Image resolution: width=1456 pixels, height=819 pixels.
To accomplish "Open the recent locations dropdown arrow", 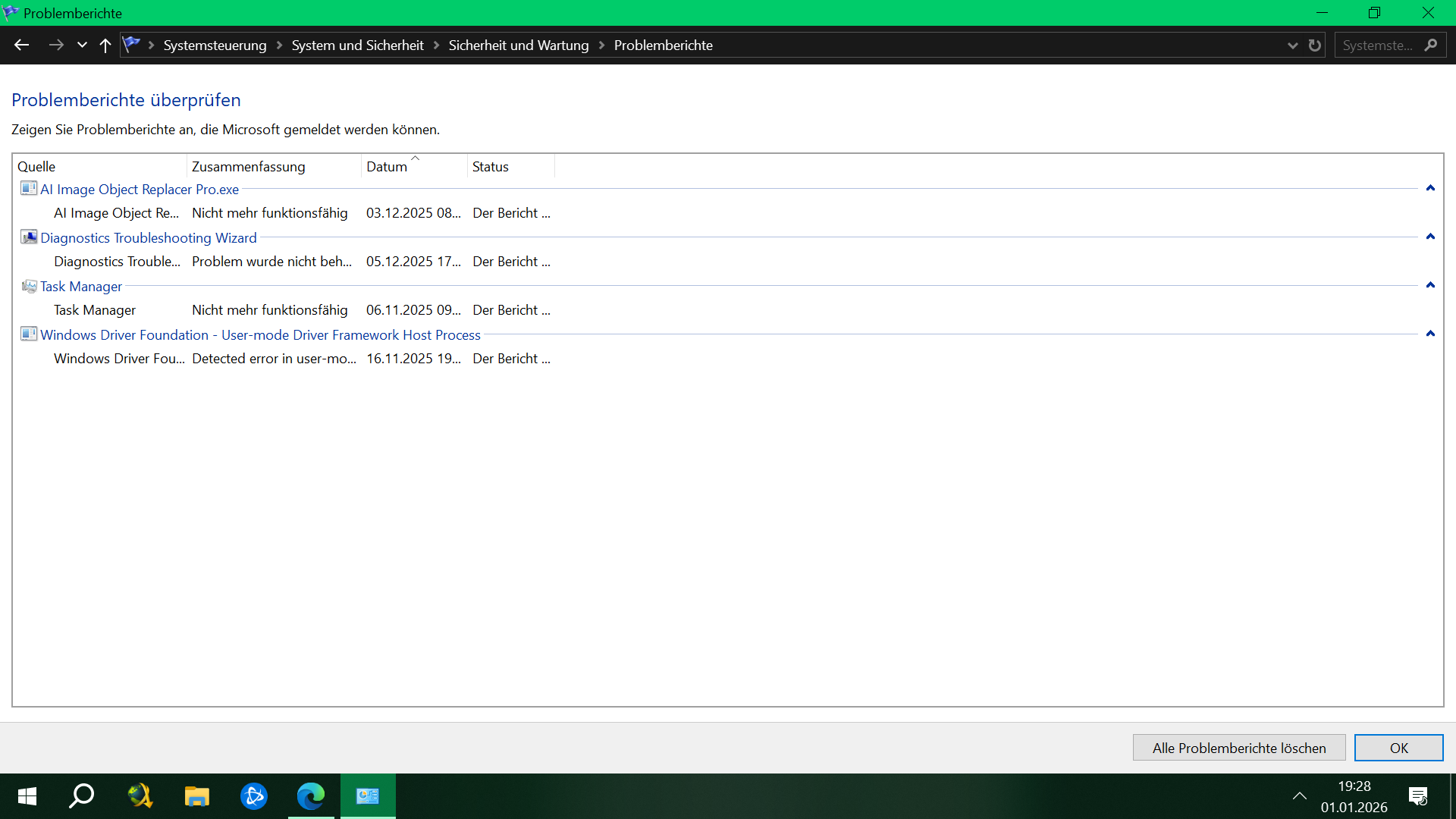I will 82,45.
